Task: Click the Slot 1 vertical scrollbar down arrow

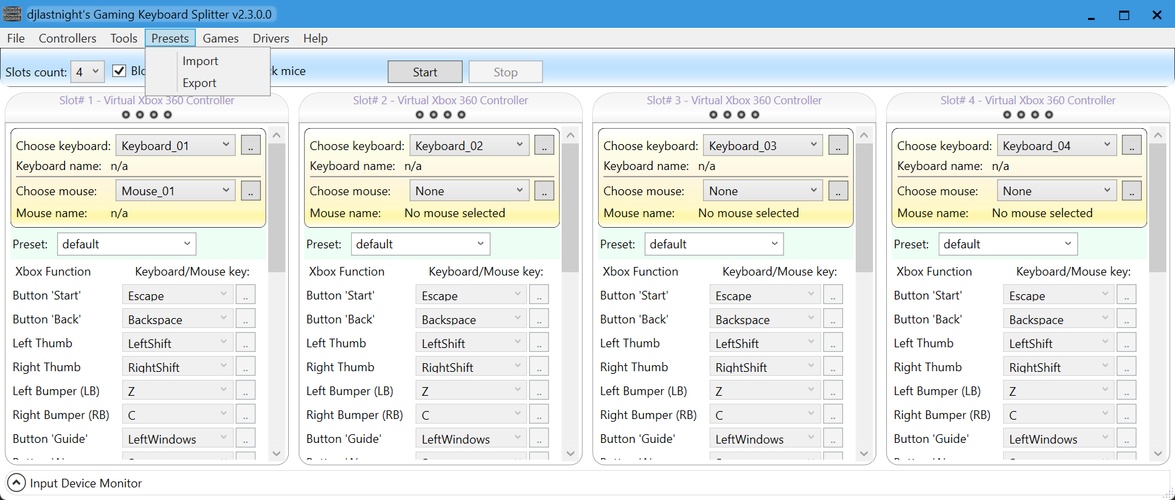Action: click(x=277, y=453)
